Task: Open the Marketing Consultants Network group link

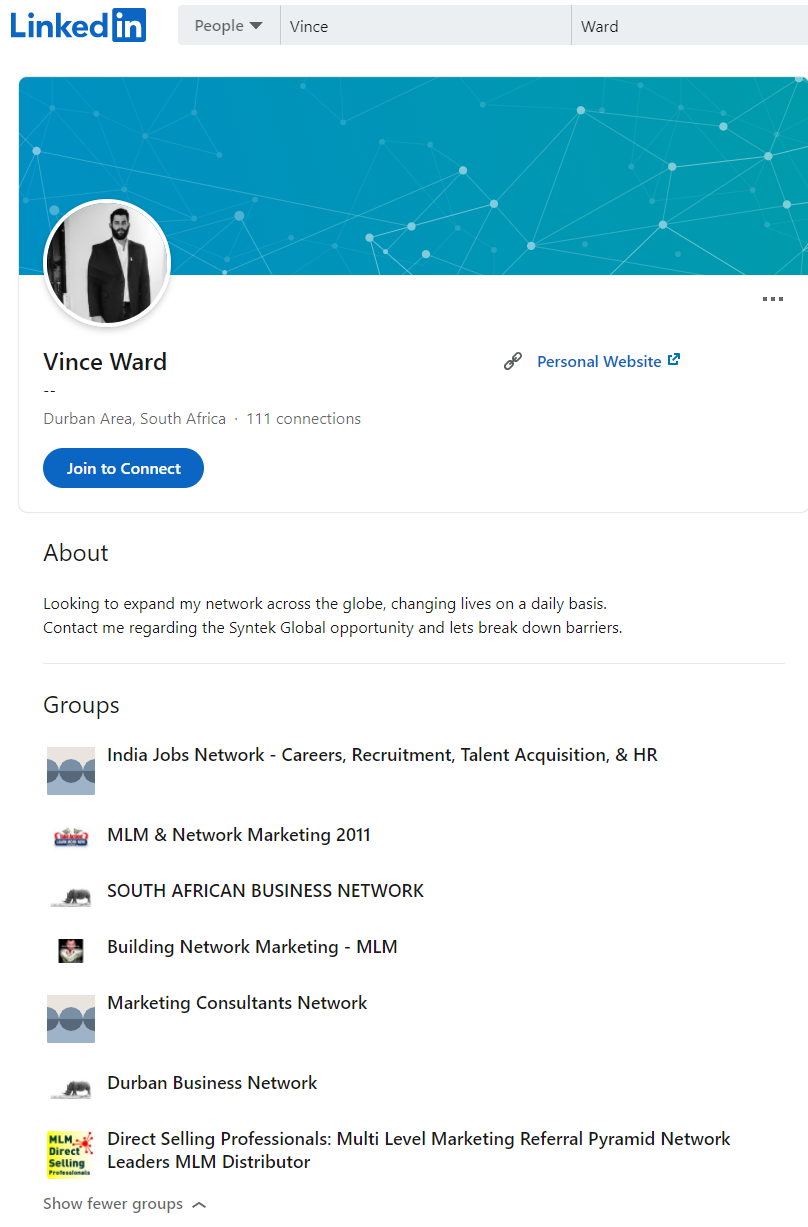Action: [x=237, y=1003]
